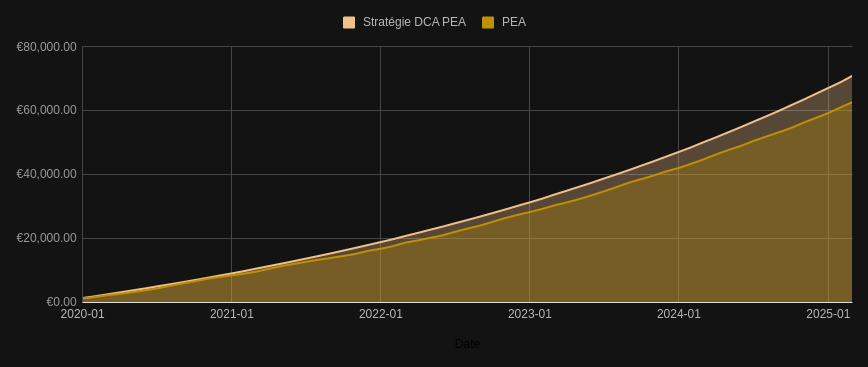The image size is (868, 367).
Task: Click the PEA legend color swatch
Action: [488, 22]
